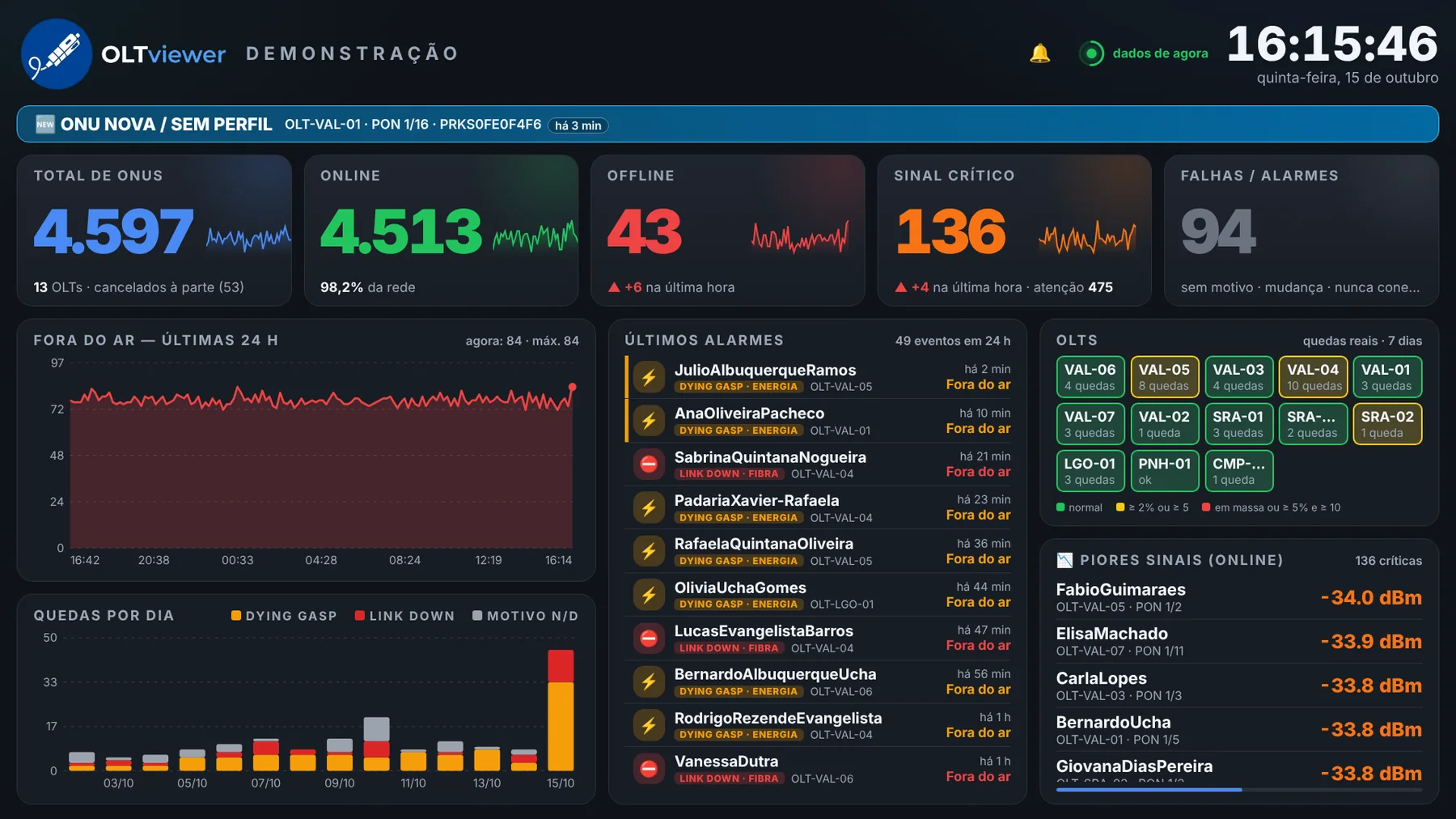This screenshot has height=819, width=1456.
Task: Click the LINK DOWN · FIBRA tag under VanessaDutra
Action: pyautogui.click(x=729, y=779)
